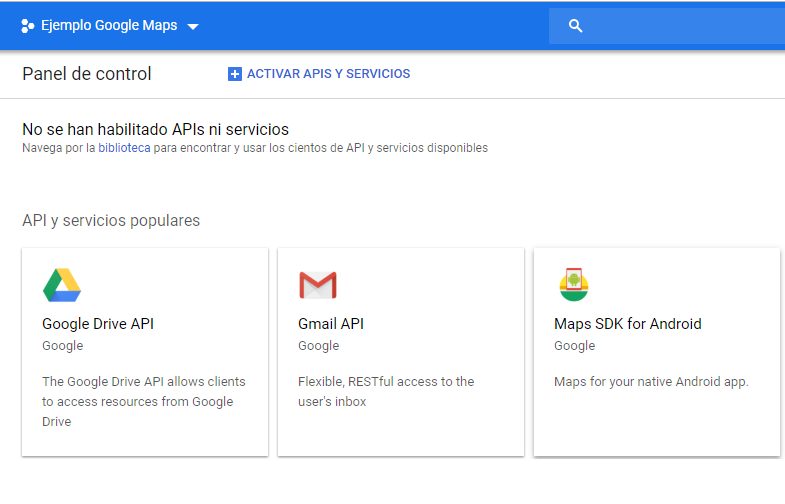785x504 pixels.
Task: Click the Gmail envelope logo
Action: (318, 285)
